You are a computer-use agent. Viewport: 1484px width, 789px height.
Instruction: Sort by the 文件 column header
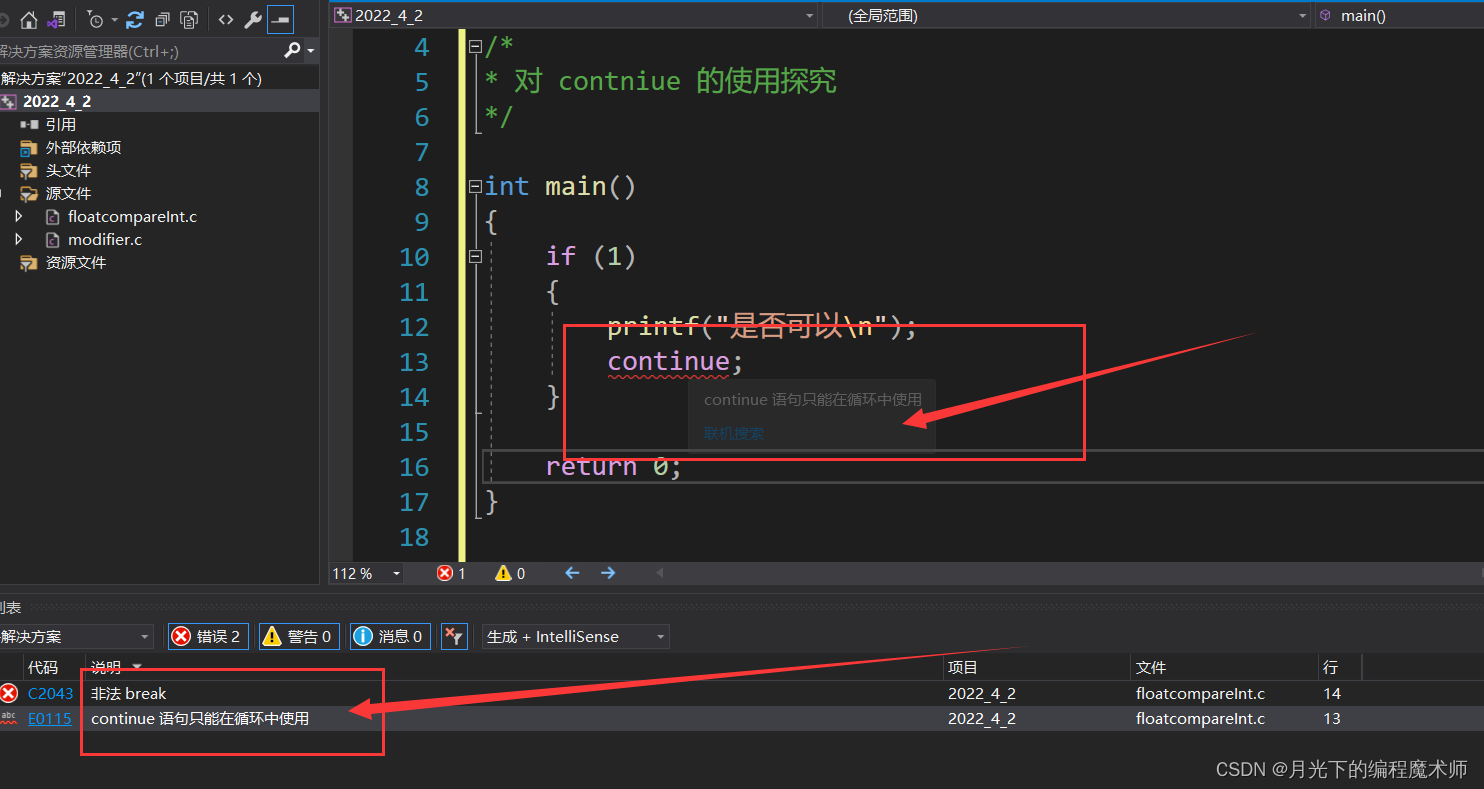(1151, 667)
